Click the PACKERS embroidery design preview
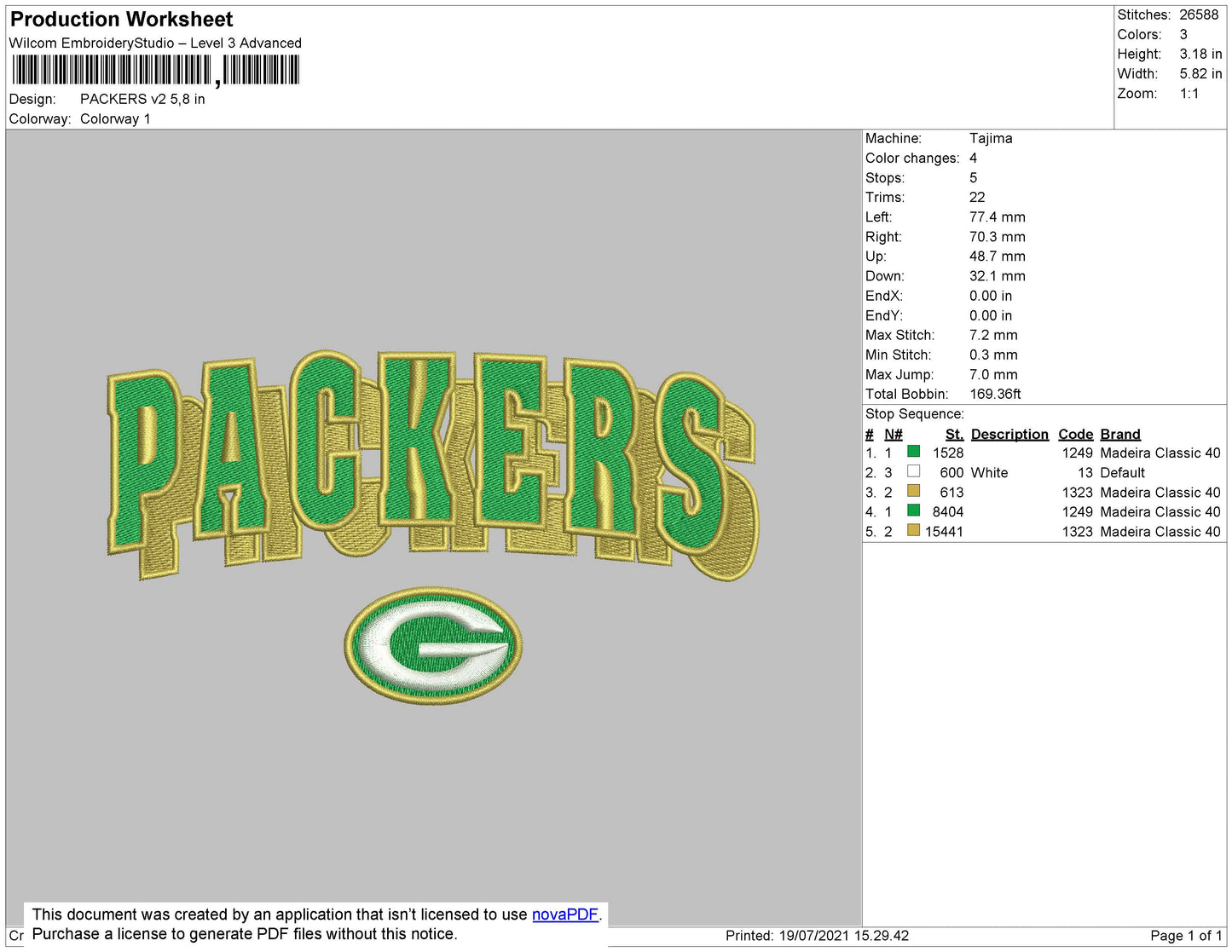This screenshot has height=952, width=1232. point(432,466)
